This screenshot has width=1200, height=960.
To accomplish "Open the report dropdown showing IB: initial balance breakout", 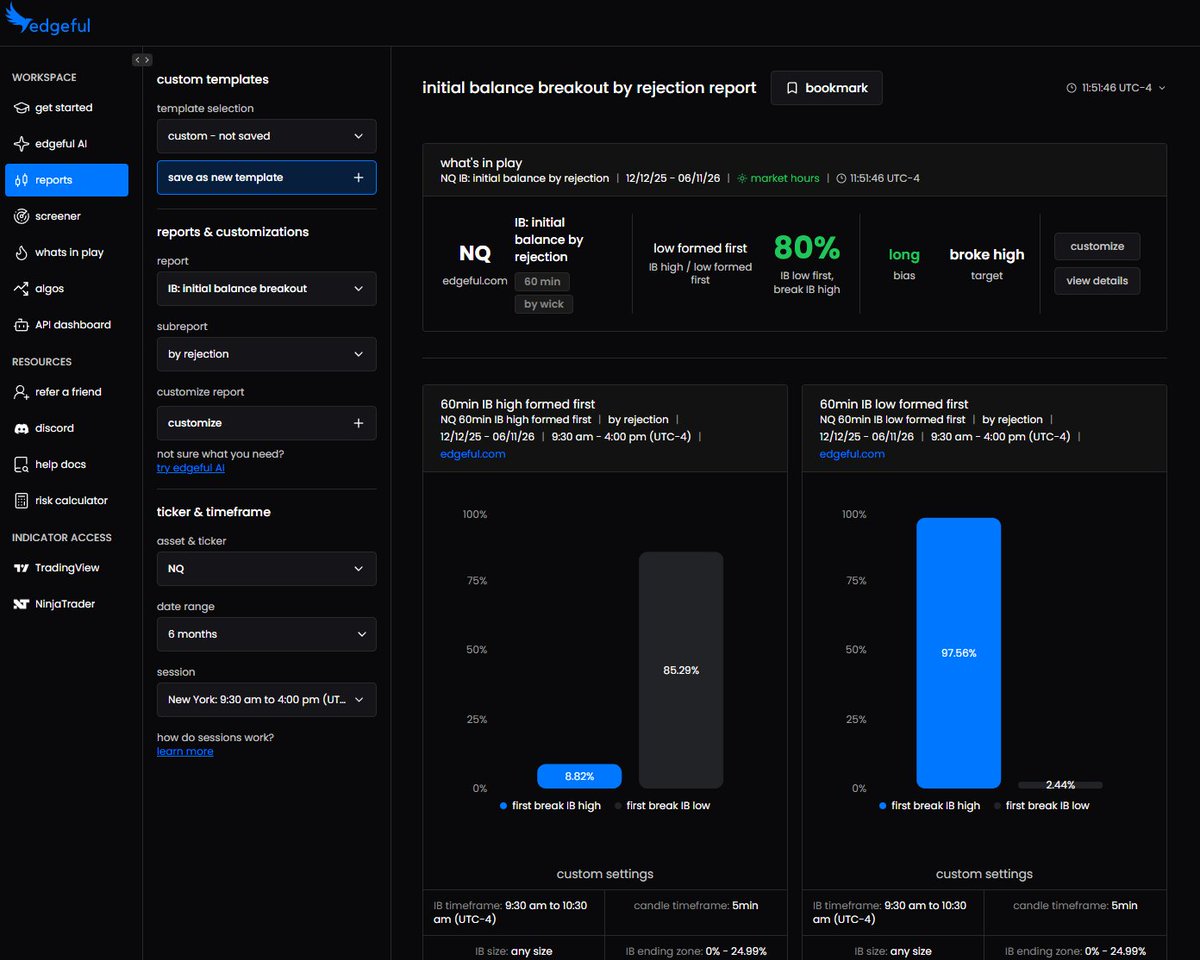I will point(267,288).
